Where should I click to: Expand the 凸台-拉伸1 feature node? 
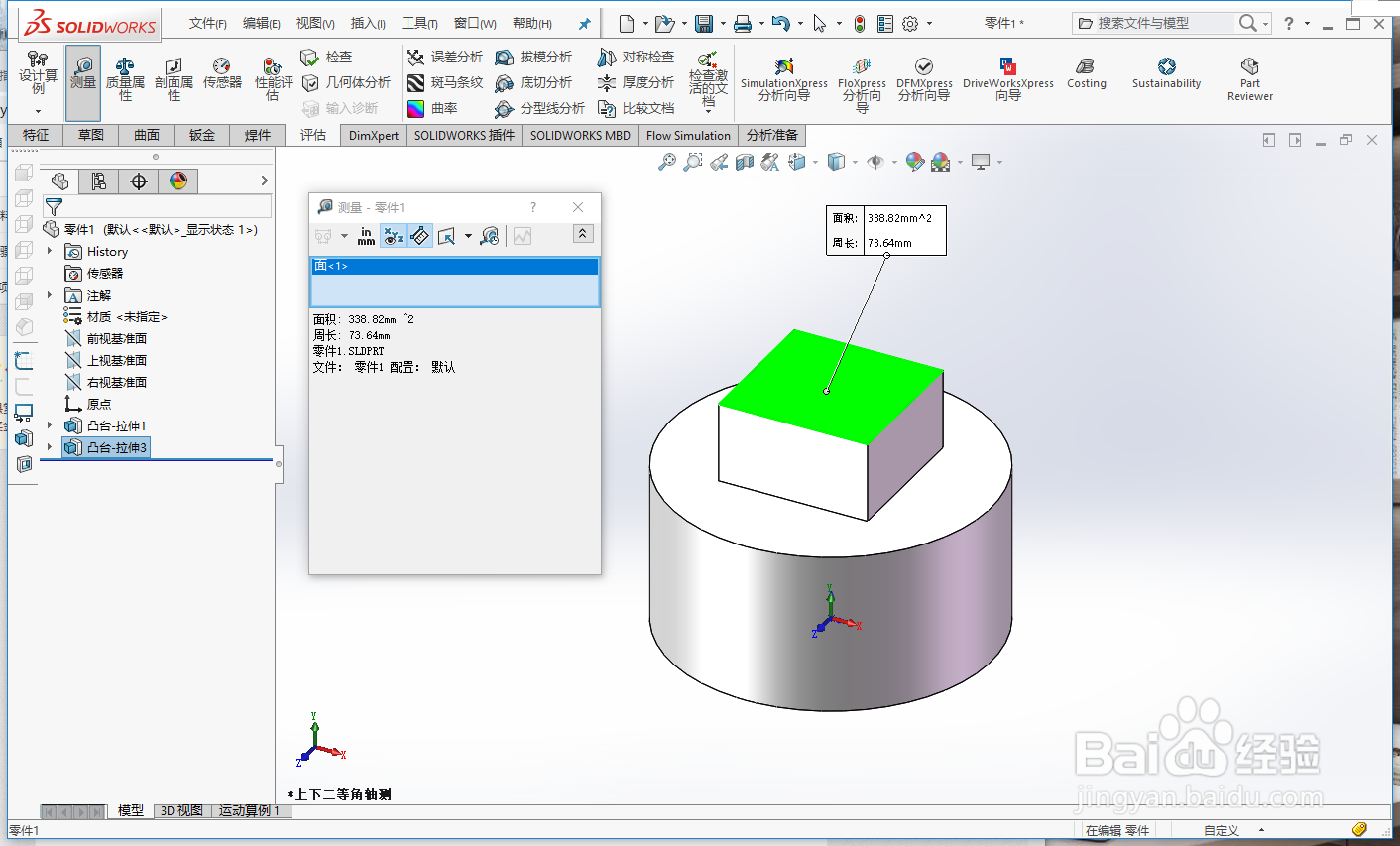pyautogui.click(x=50, y=425)
